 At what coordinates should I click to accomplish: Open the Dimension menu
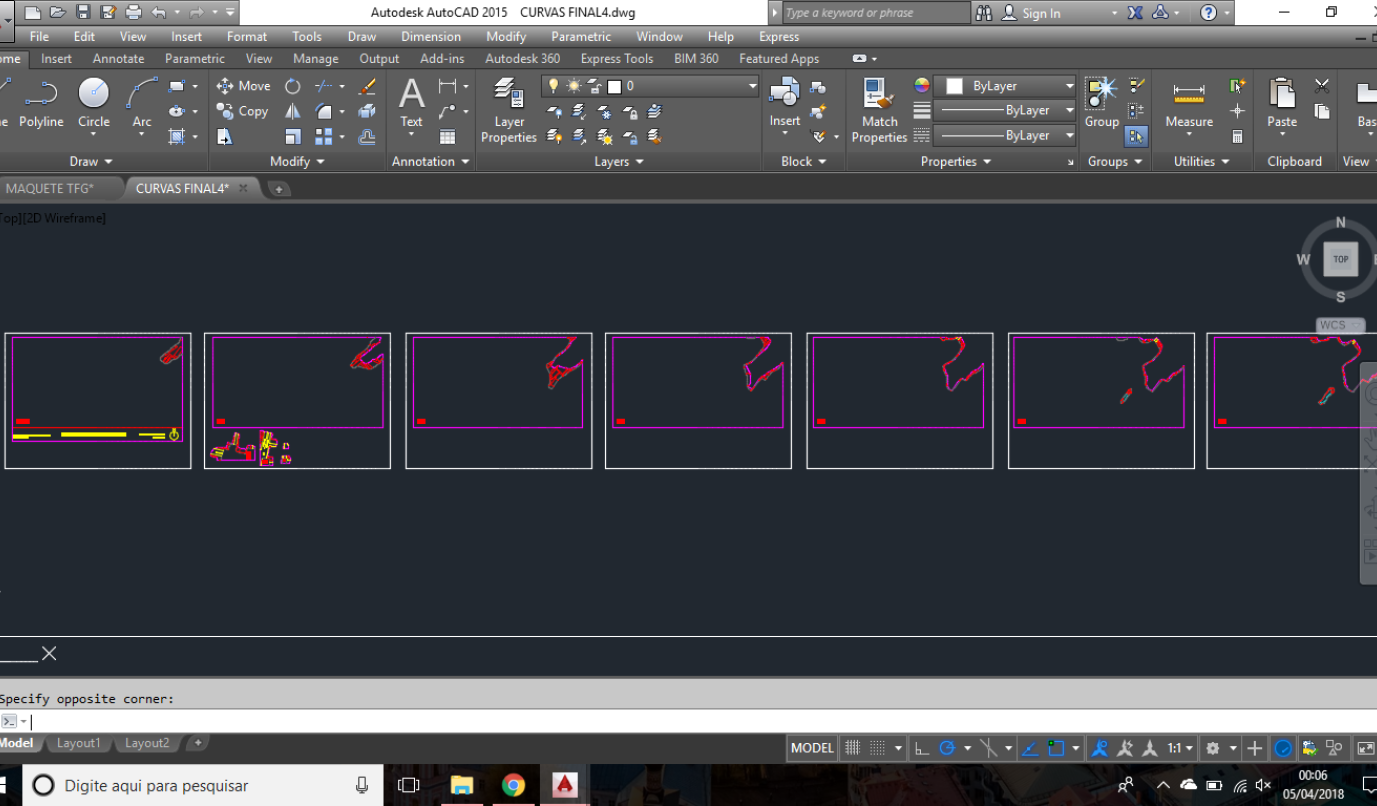(x=431, y=36)
